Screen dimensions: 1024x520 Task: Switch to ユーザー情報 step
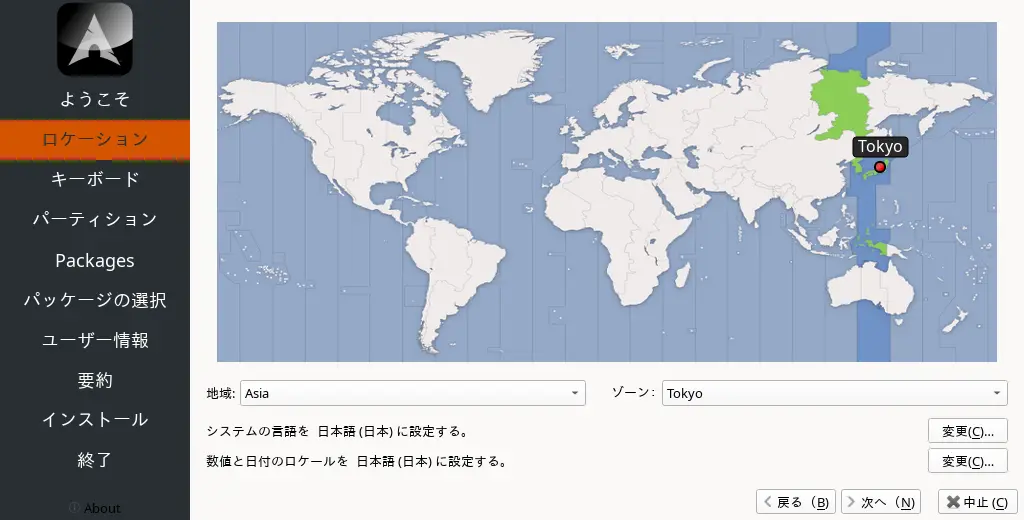pos(95,340)
